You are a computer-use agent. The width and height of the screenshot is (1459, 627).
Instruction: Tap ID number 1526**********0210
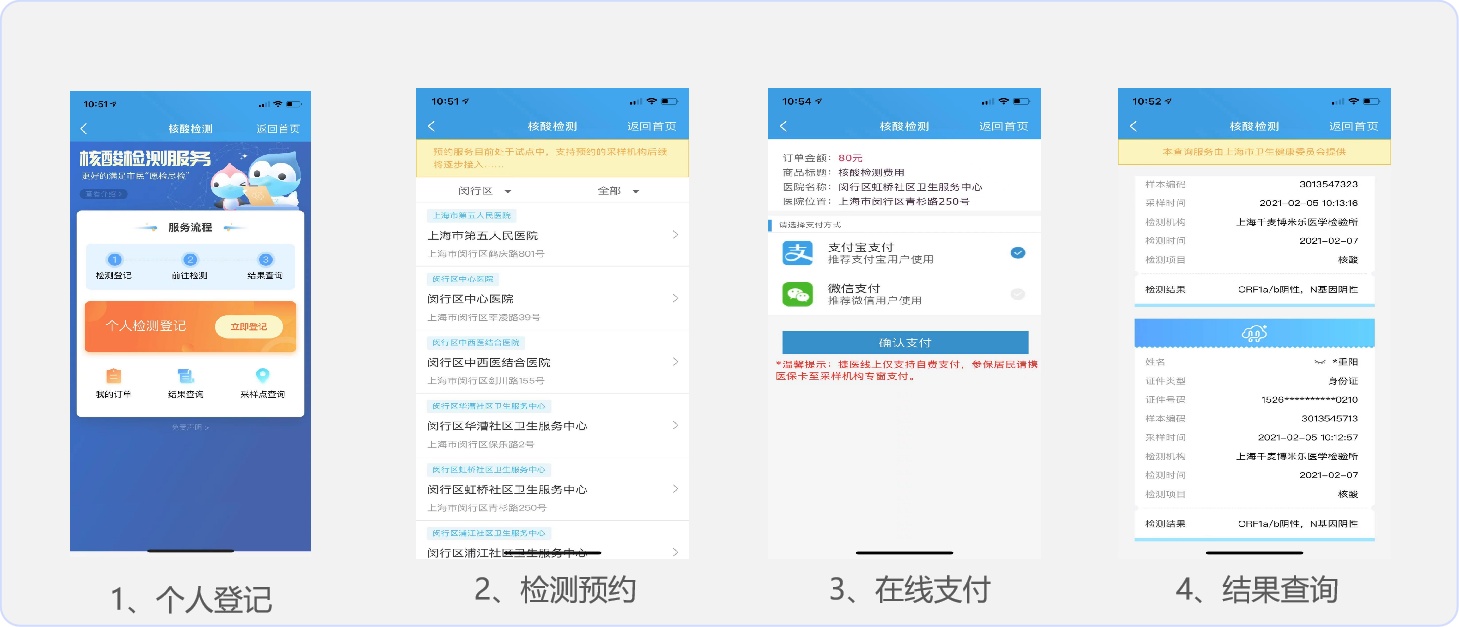point(1310,399)
